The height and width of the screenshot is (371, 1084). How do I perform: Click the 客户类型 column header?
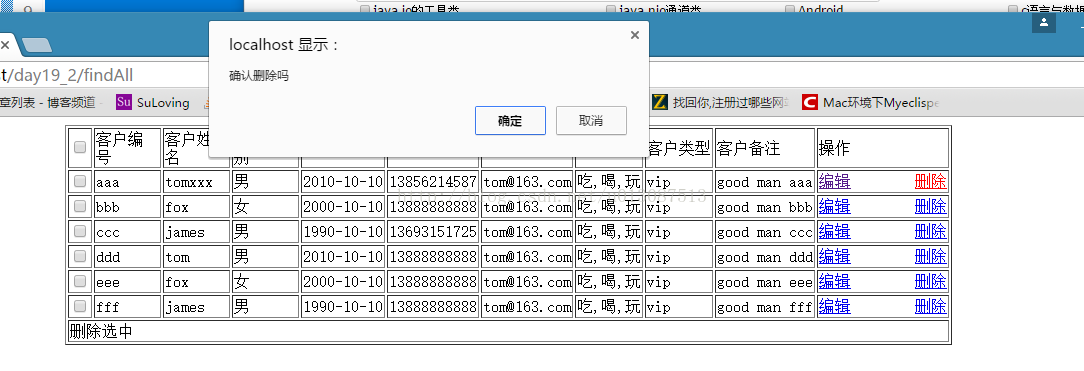(x=679, y=148)
